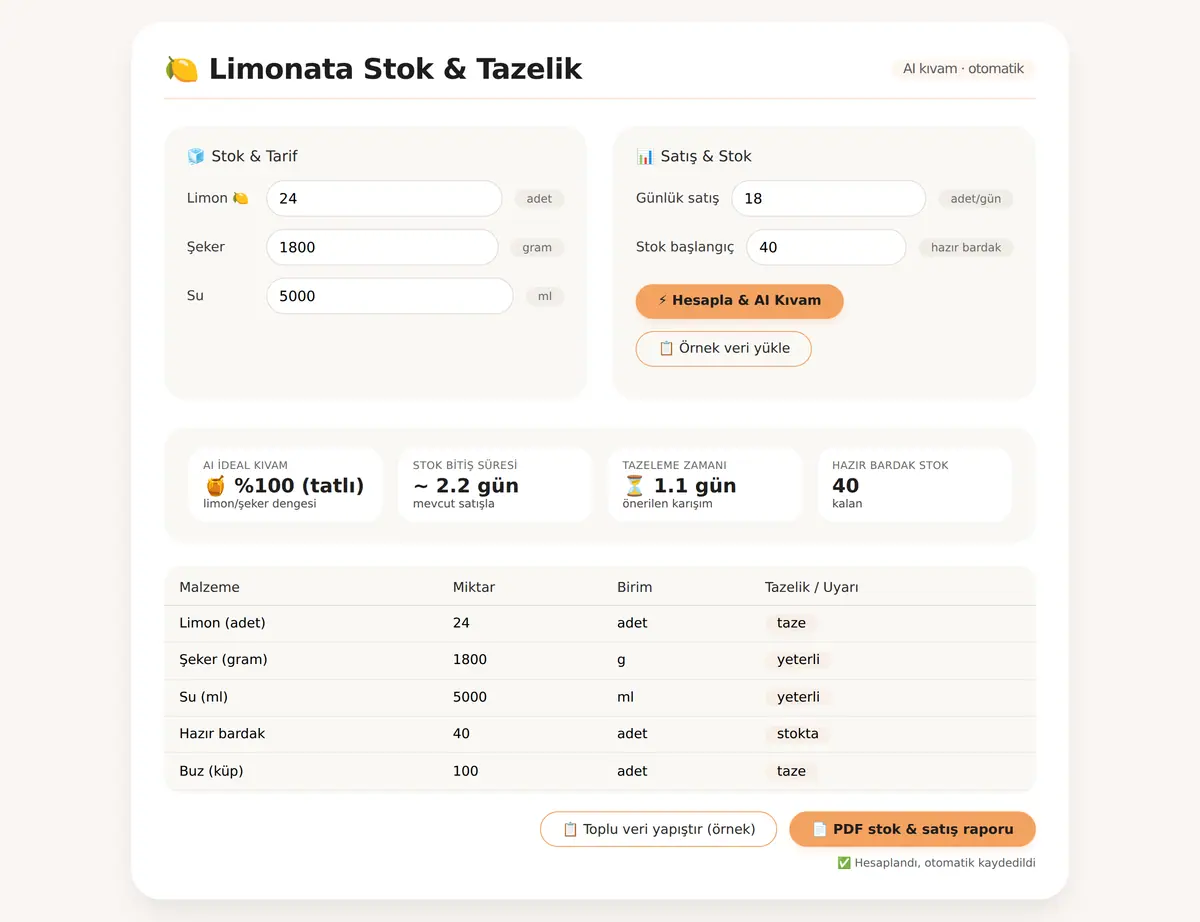
Task: Load sample data with Örnek veri yükle
Action: coord(724,349)
